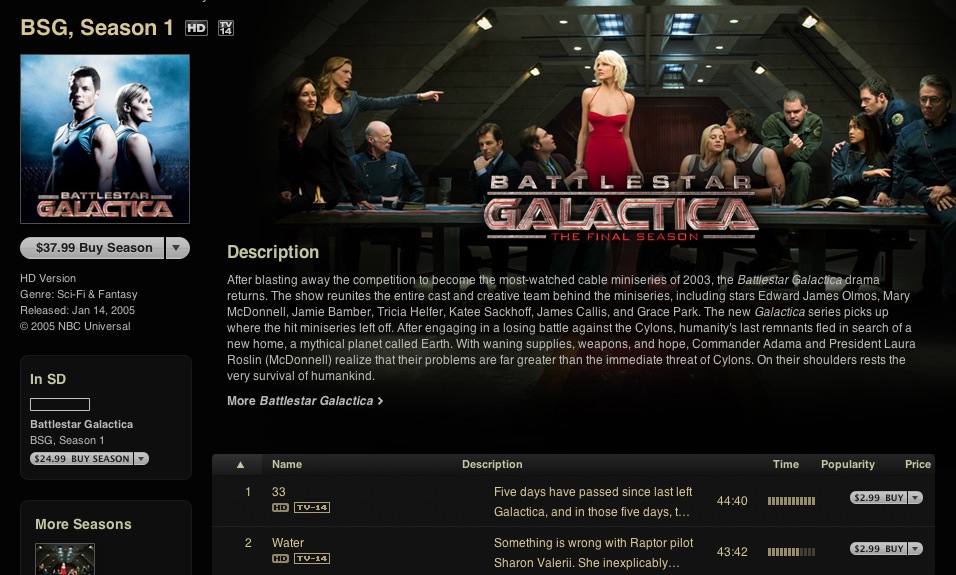This screenshot has width=956, height=575.
Task: Click the sort arrow in the table header
Action: pyautogui.click(x=240, y=465)
